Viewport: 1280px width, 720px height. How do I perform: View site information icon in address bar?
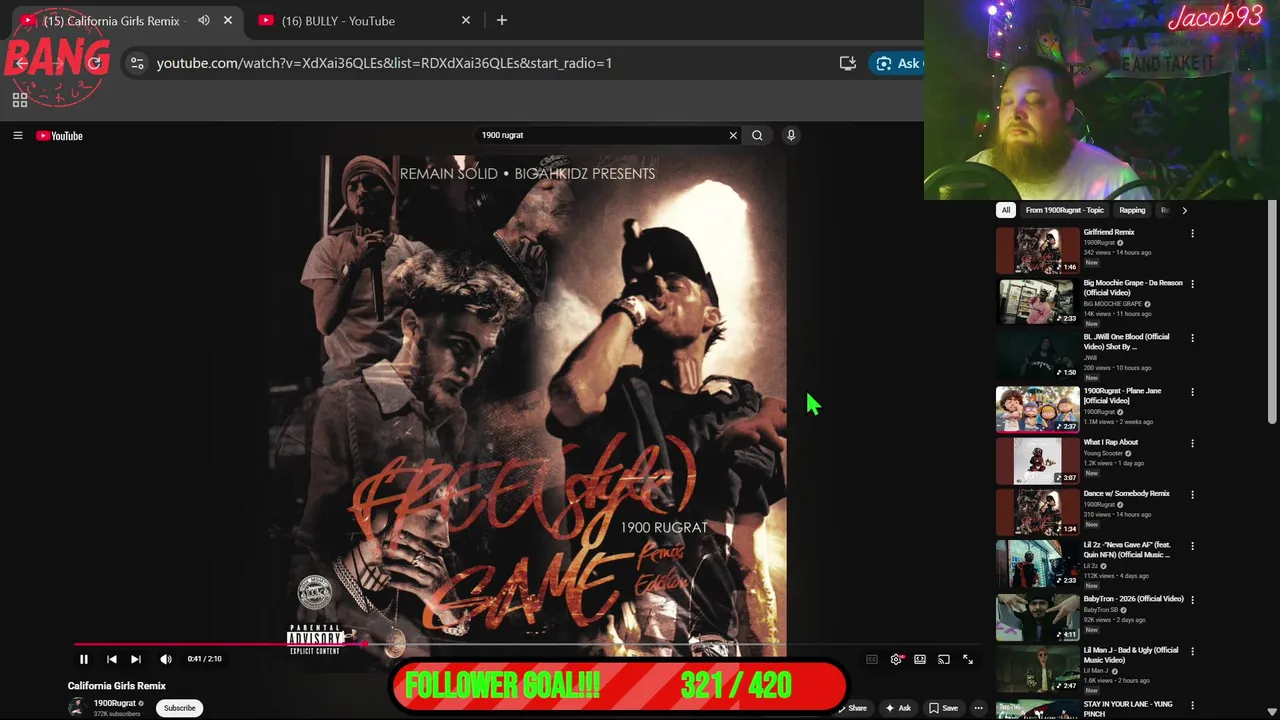point(138,63)
